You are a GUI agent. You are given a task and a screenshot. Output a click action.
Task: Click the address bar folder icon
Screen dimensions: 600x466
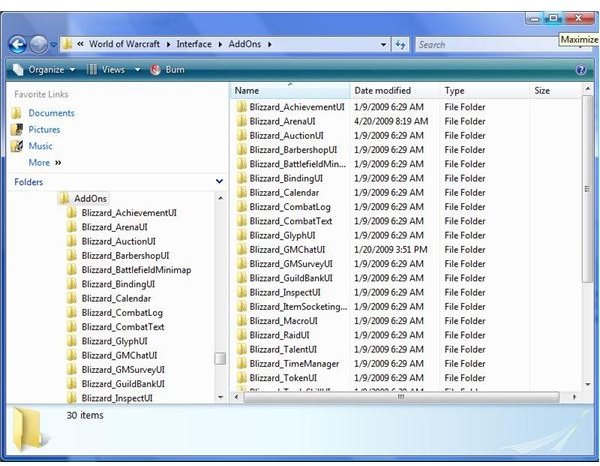pos(67,44)
